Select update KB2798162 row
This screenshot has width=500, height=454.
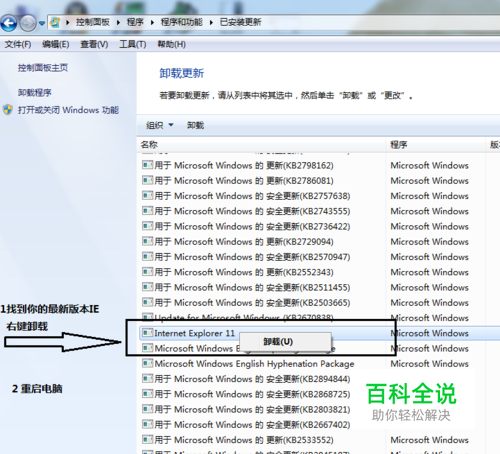pyautogui.click(x=244, y=165)
